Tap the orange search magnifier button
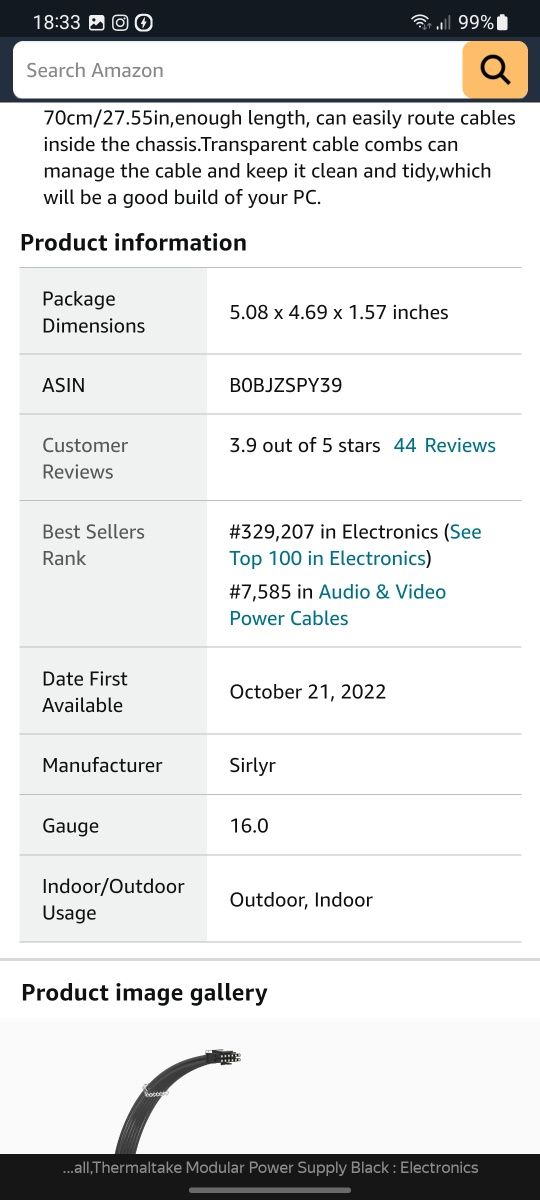This screenshot has height=1200, width=540. (495, 70)
